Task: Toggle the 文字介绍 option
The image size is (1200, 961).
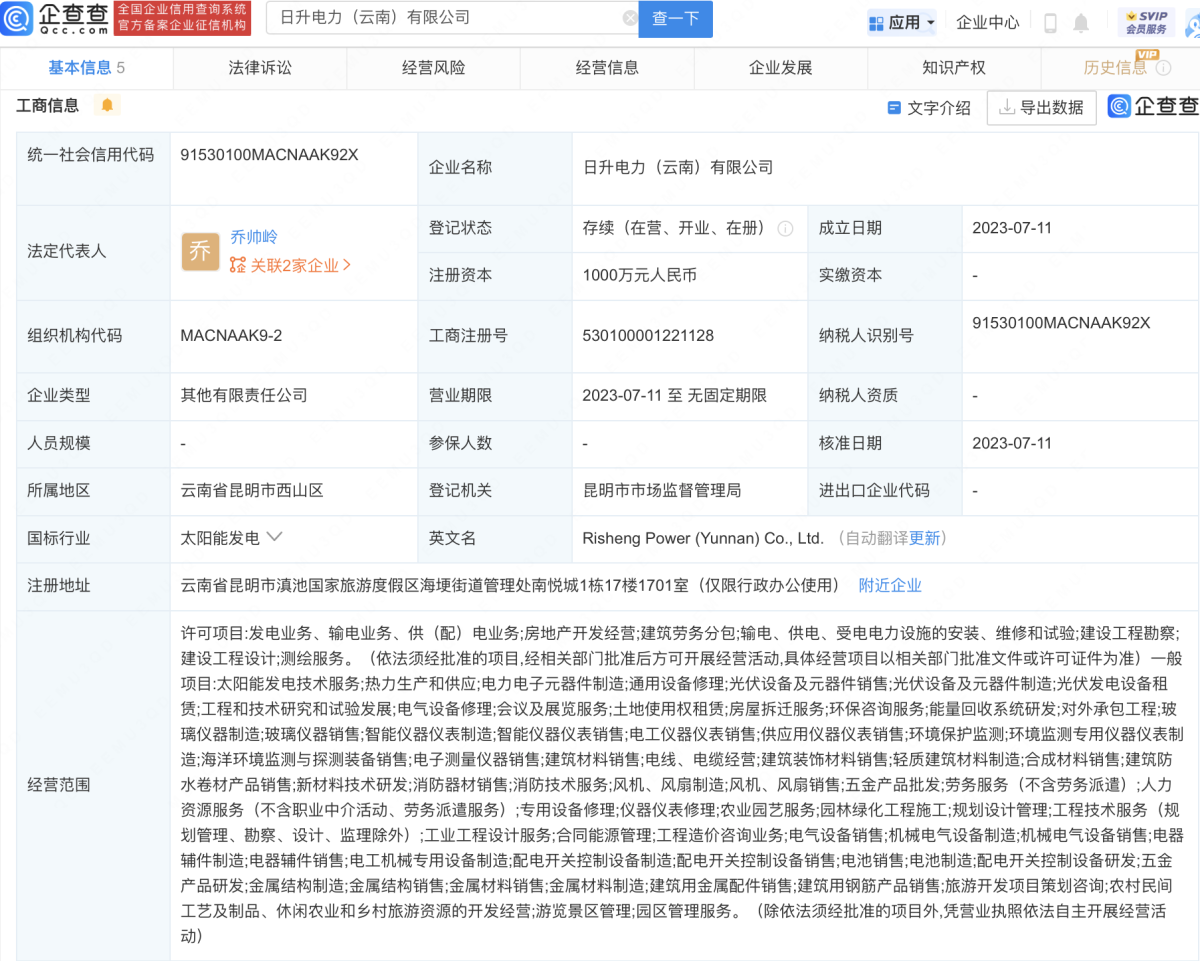Action: click(929, 108)
